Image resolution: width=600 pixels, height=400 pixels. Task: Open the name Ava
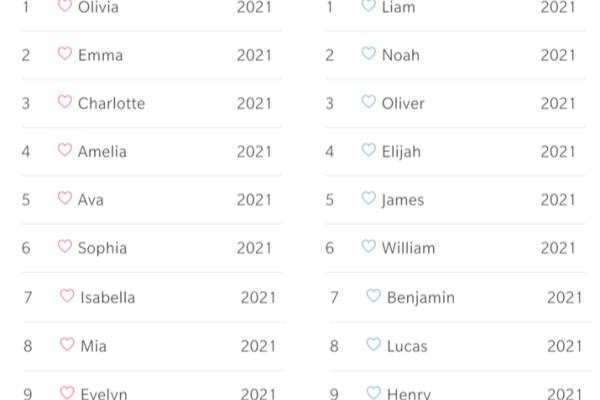coord(91,200)
